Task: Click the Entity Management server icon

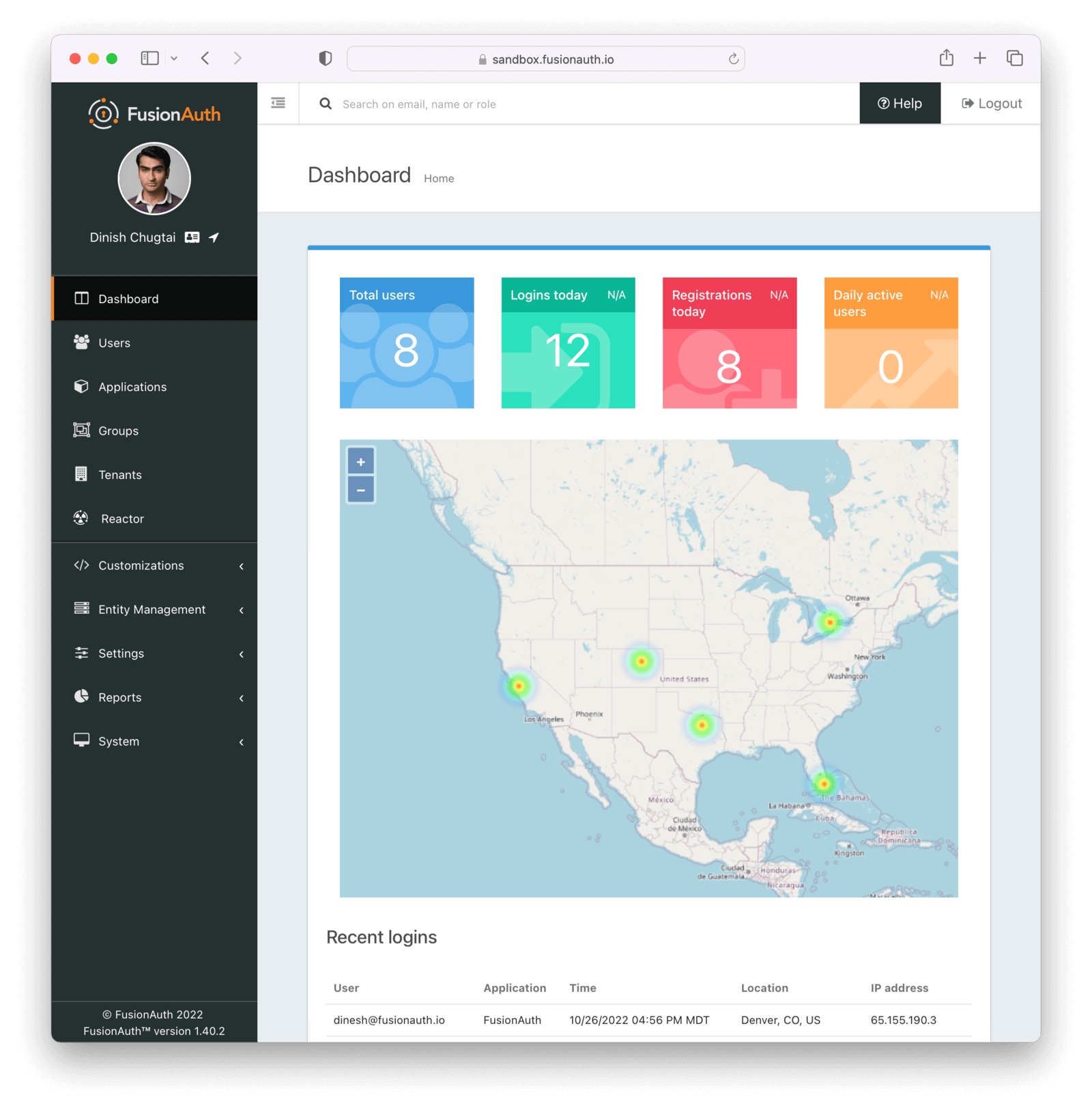Action: [x=81, y=609]
